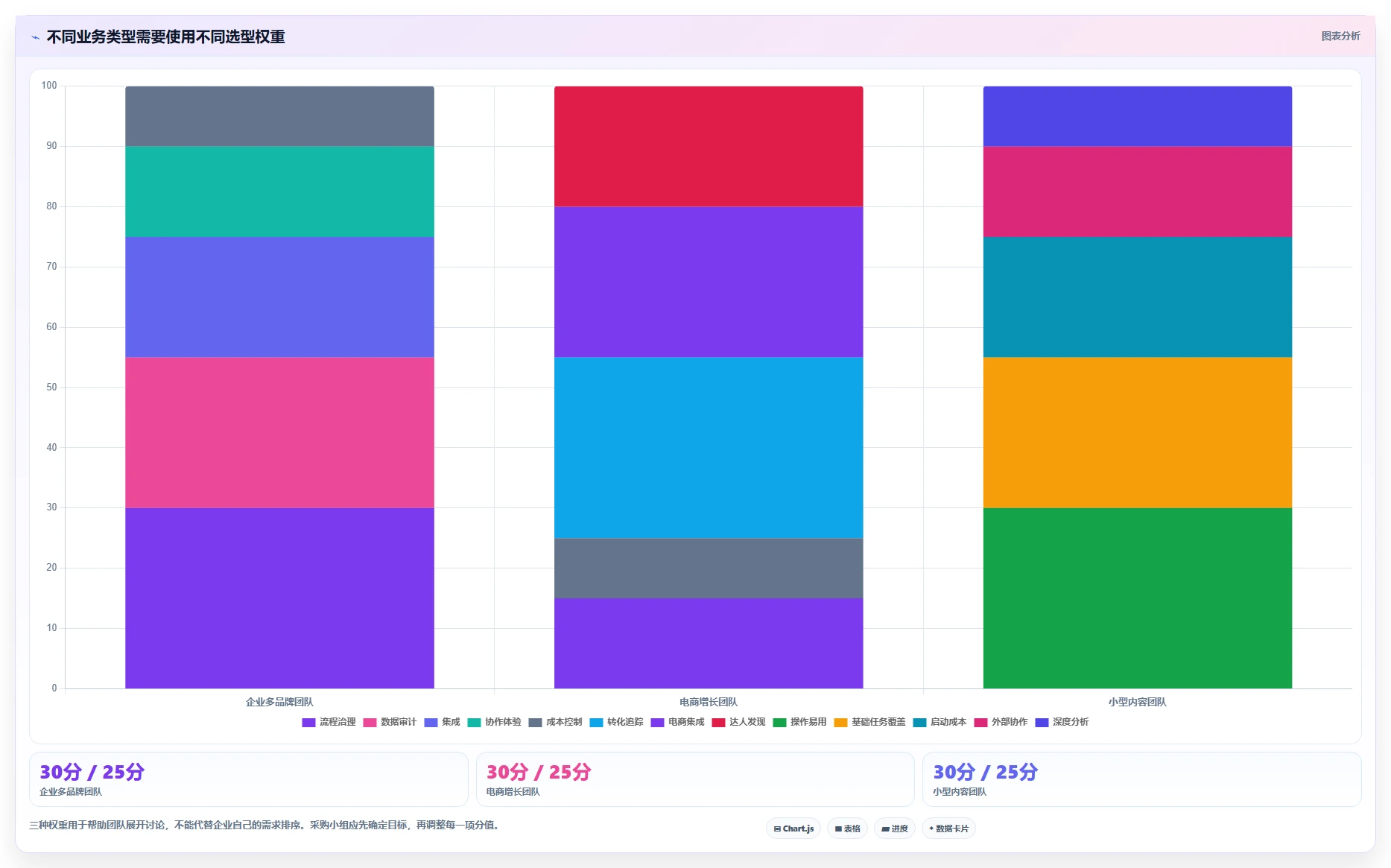Toggle the 流程治理 legend entry
Viewport: 1391px width, 868px height.
[329, 722]
